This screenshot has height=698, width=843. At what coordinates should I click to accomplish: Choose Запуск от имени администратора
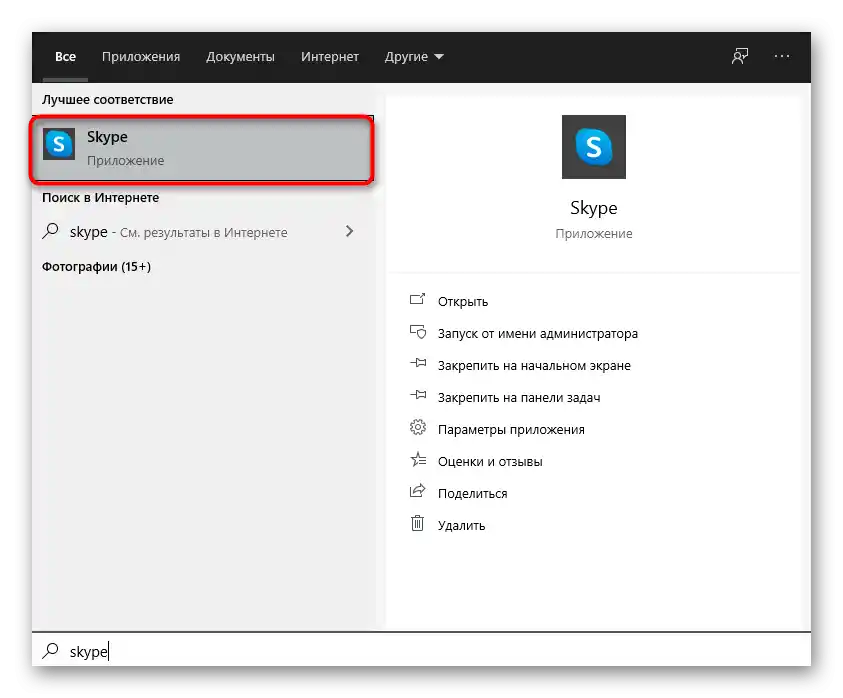point(538,334)
